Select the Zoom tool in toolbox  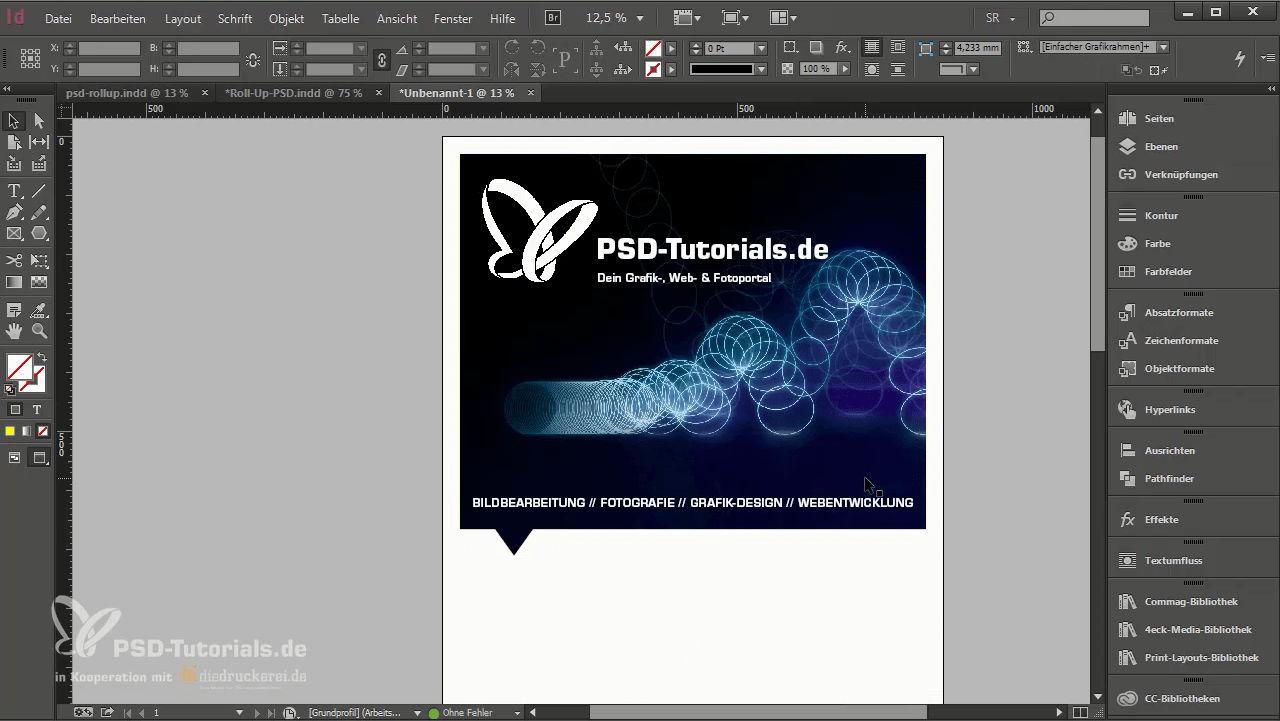[39, 331]
